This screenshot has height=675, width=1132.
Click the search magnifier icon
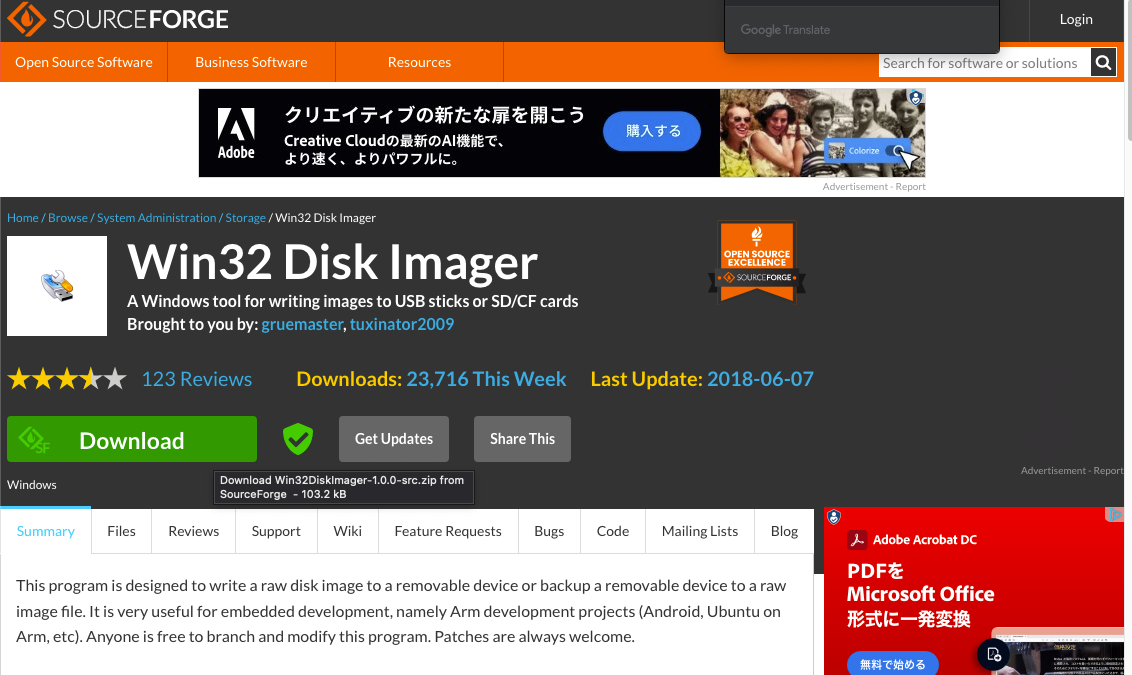click(x=1103, y=63)
